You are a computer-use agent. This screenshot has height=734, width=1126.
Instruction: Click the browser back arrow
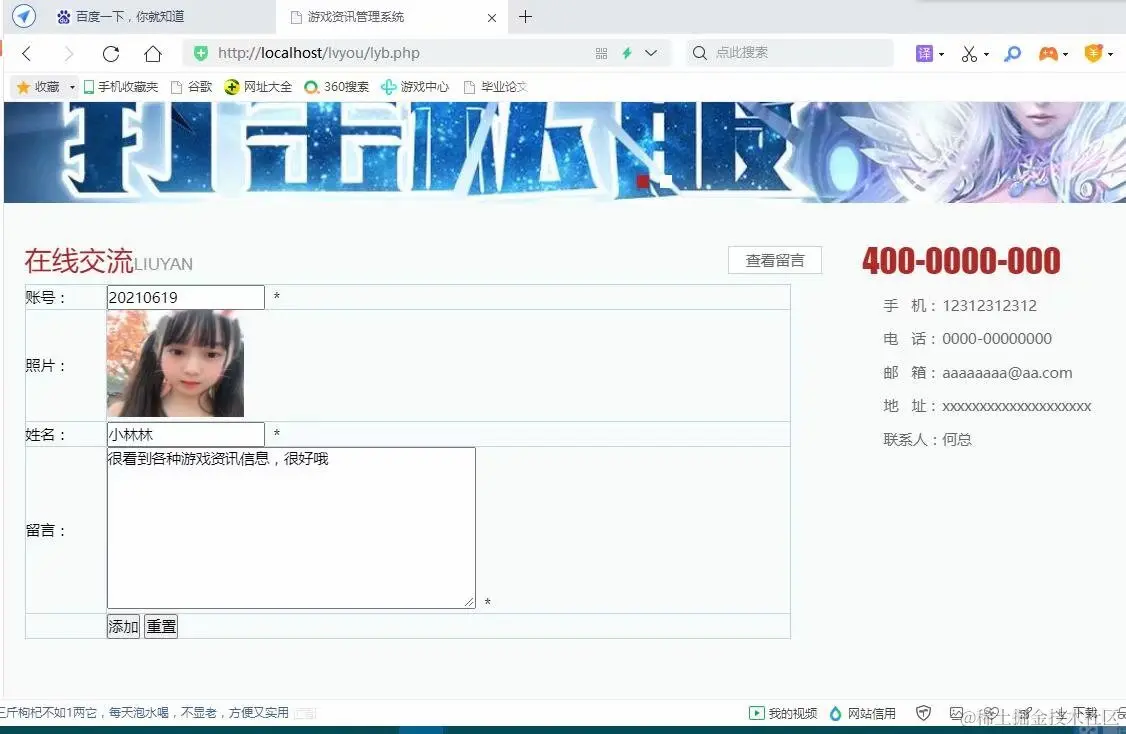click(x=27, y=53)
